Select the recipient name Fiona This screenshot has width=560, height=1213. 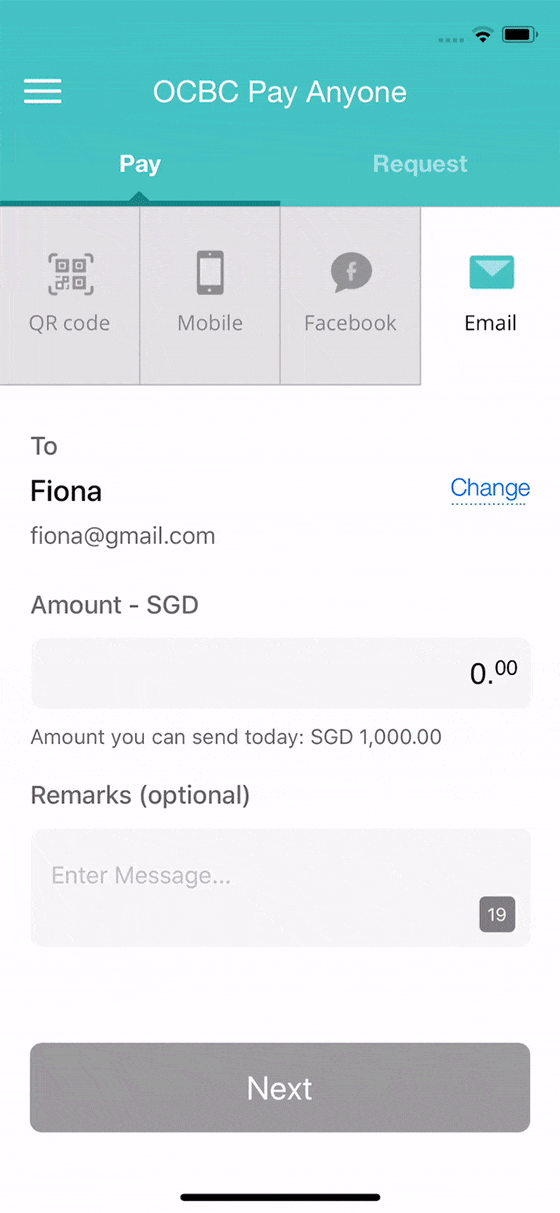66,492
